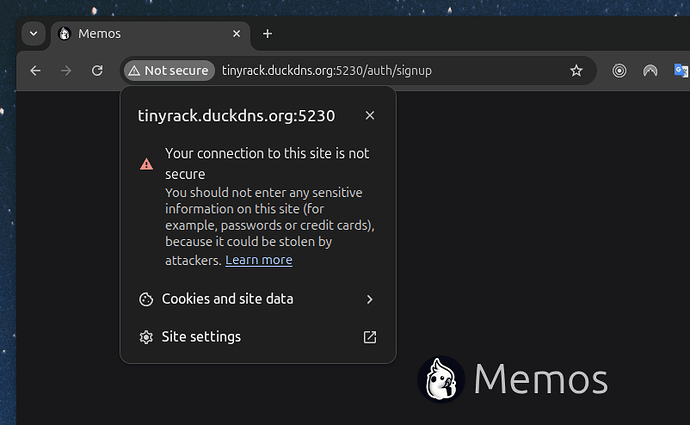Screen dimensions: 690x425
Task: Bookmark this page with star icon
Action: click(576, 70)
